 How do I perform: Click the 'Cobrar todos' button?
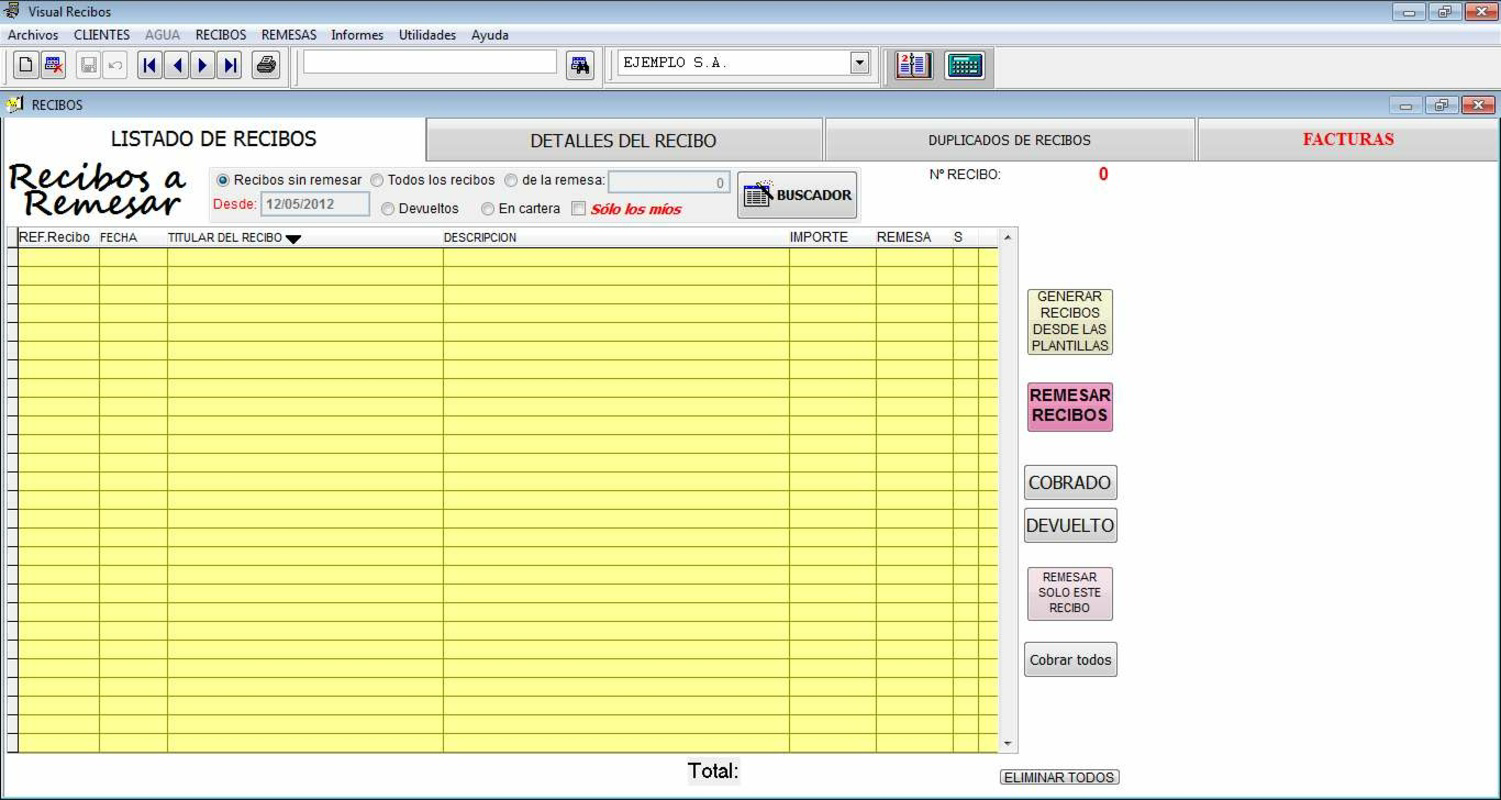pyautogui.click(x=1070, y=660)
